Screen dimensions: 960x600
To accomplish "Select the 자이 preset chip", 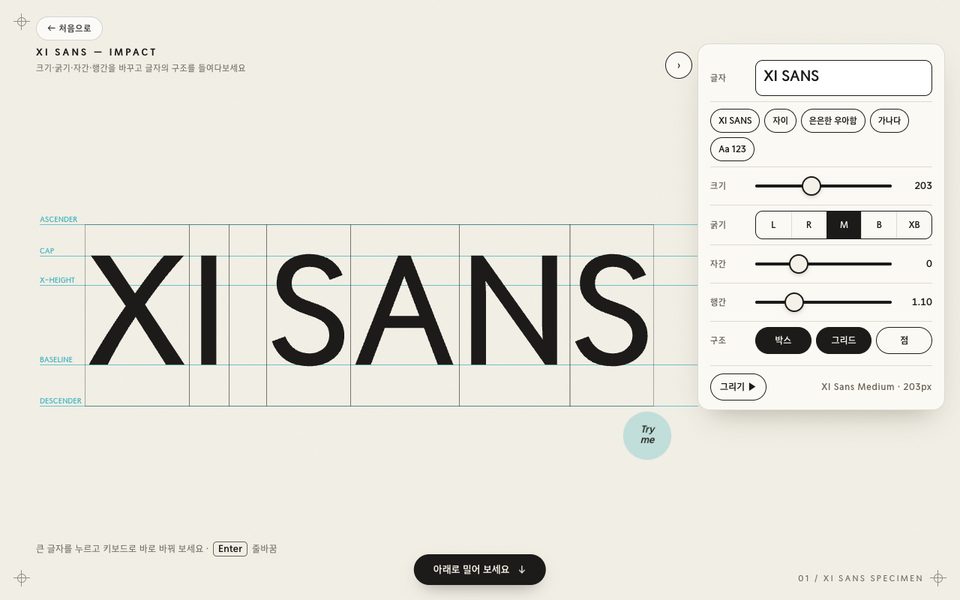I will pyautogui.click(x=780, y=121).
